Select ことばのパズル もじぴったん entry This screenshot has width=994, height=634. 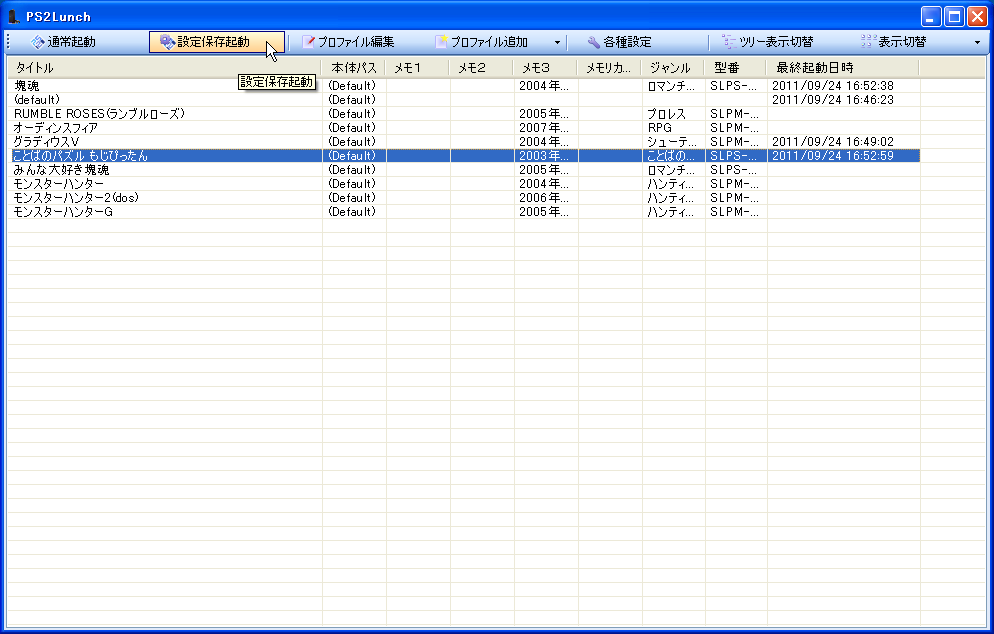[81, 155]
